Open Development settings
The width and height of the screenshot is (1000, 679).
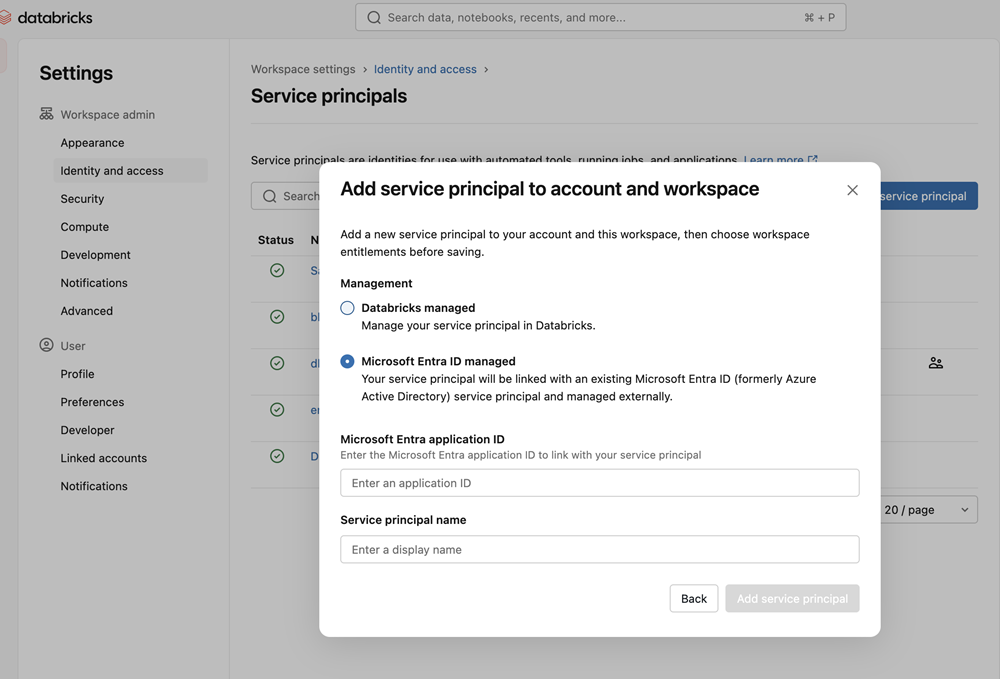click(x=96, y=255)
